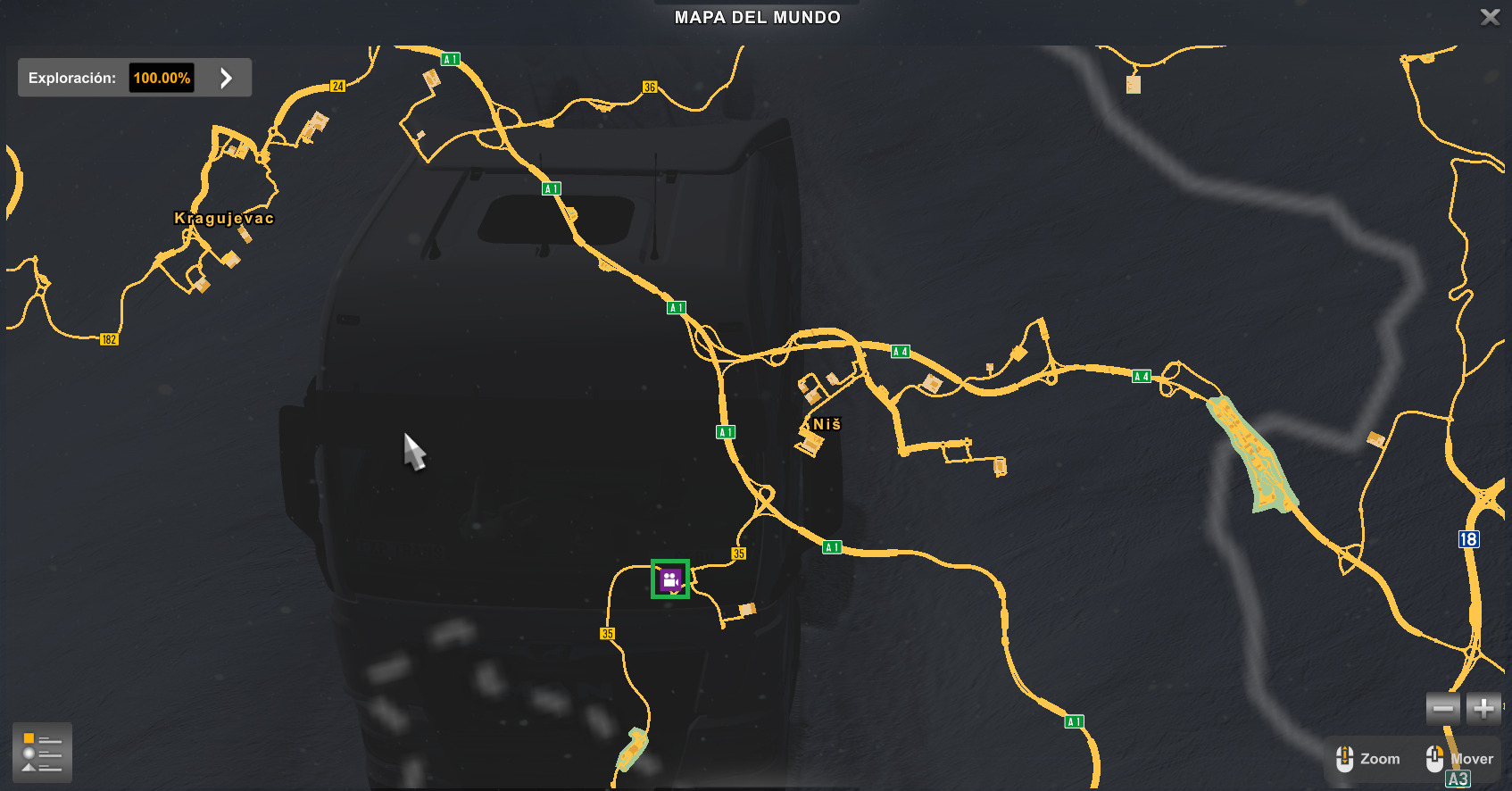Viewport: 1512px width, 791px height.
Task: Click the Niš city label
Action: (827, 425)
